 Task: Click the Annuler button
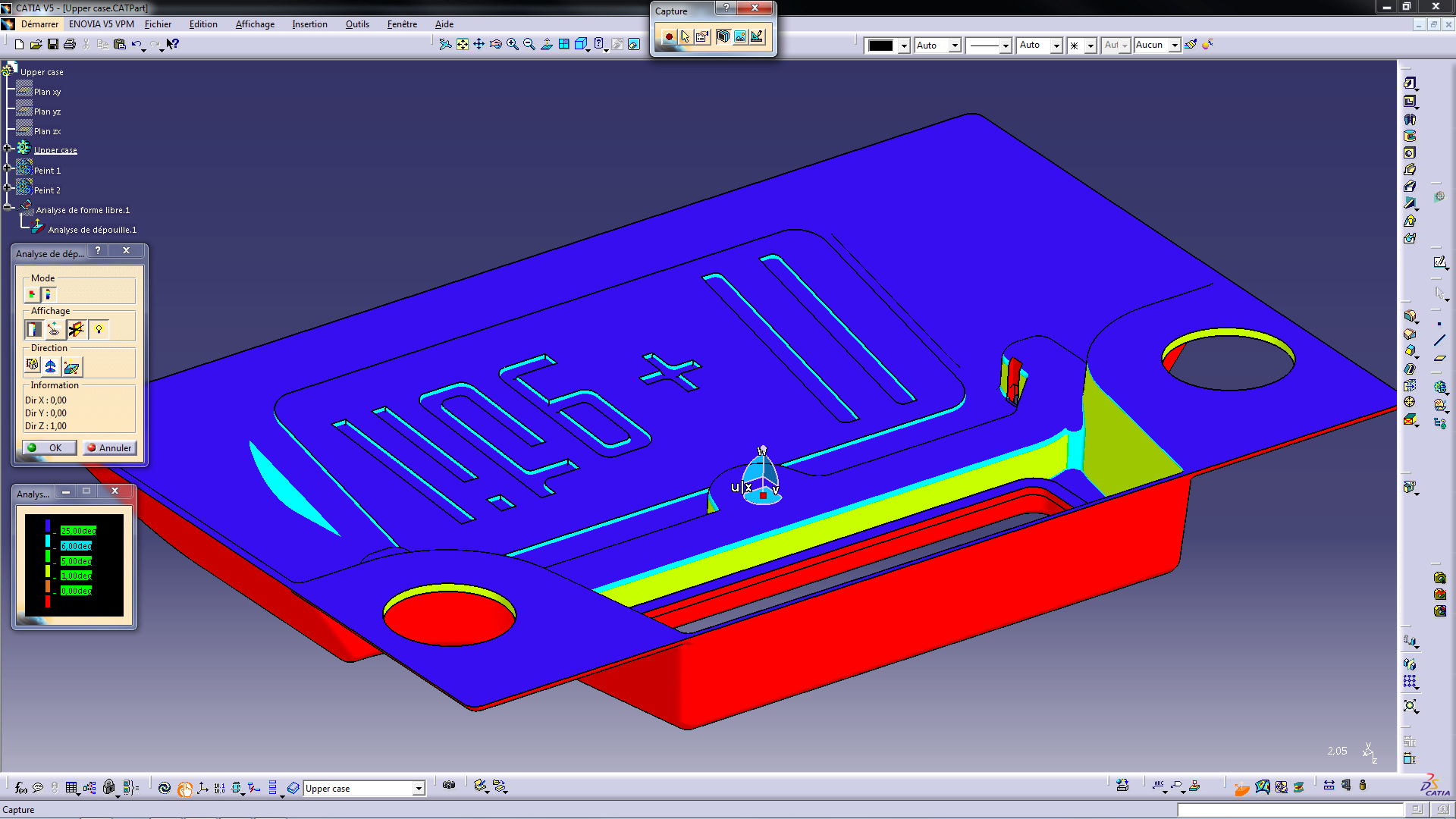click(109, 447)
